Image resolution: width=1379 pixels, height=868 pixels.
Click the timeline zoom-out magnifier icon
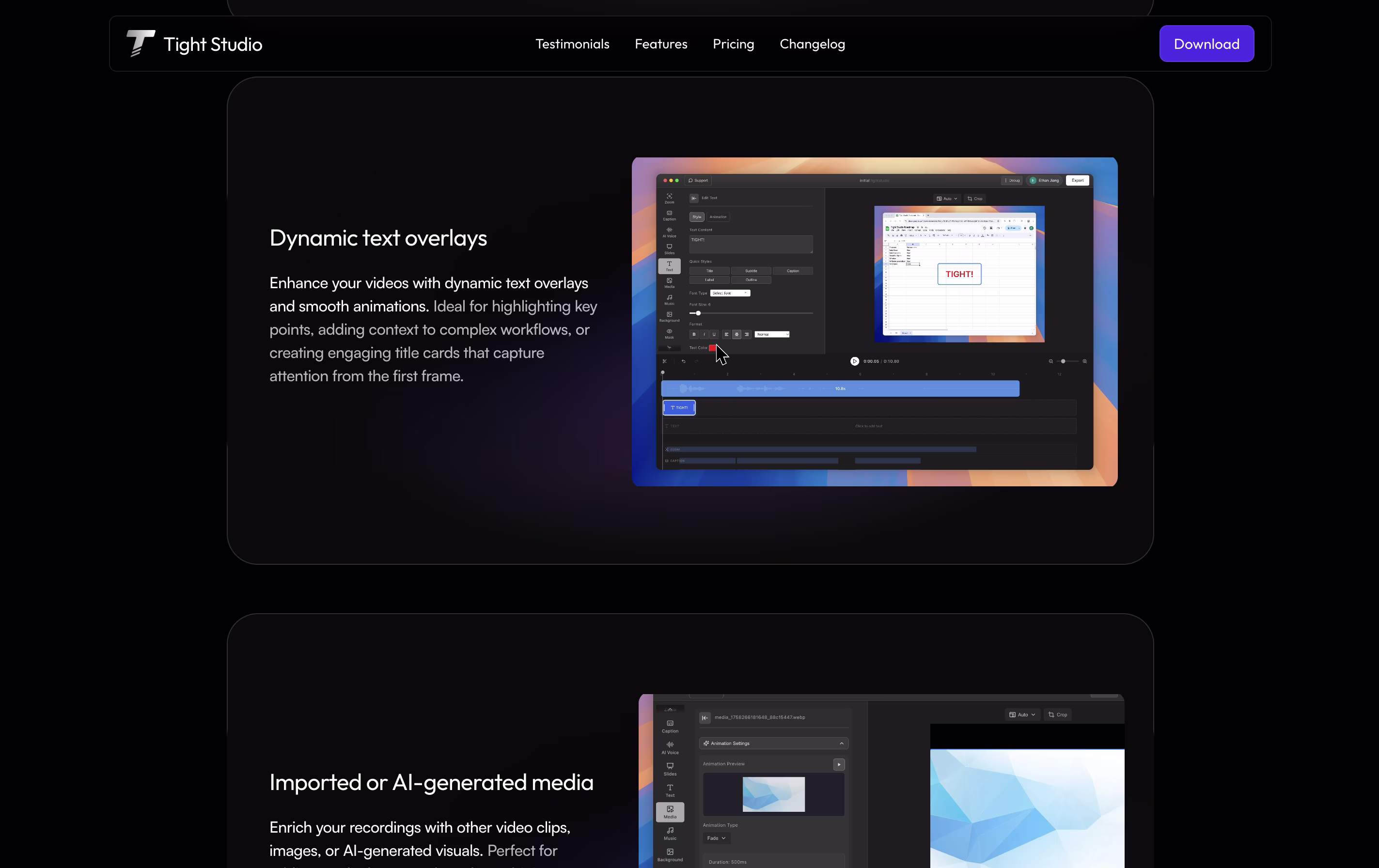1050,361
